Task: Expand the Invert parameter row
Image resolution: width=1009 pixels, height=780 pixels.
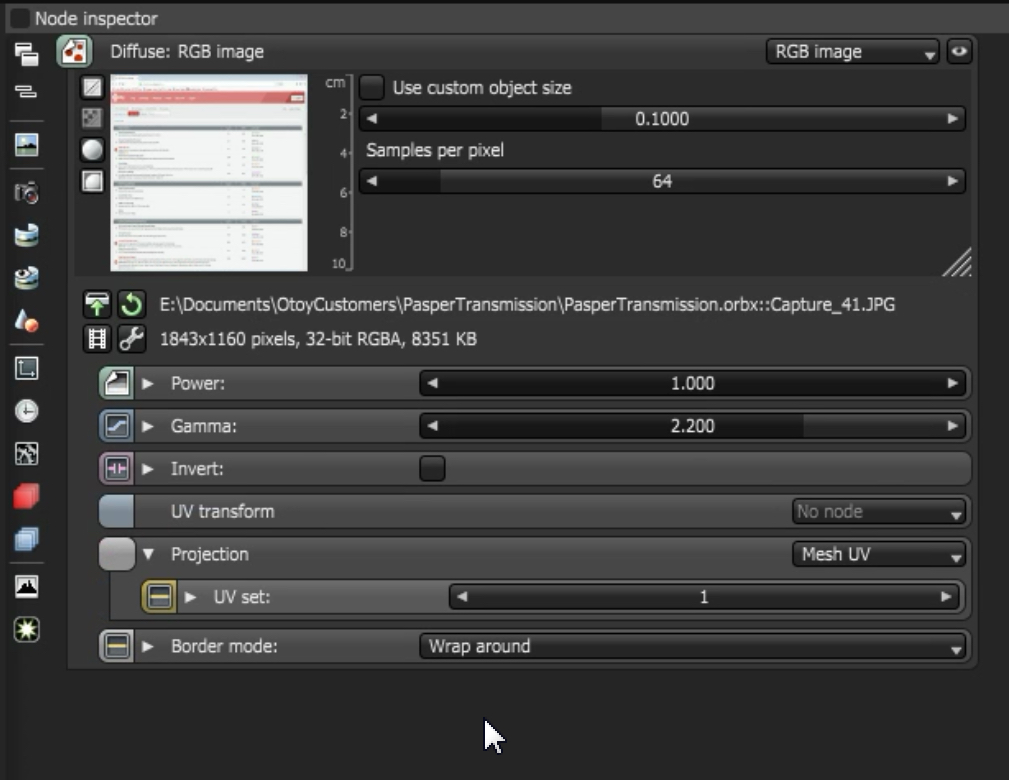Action: 148,469
